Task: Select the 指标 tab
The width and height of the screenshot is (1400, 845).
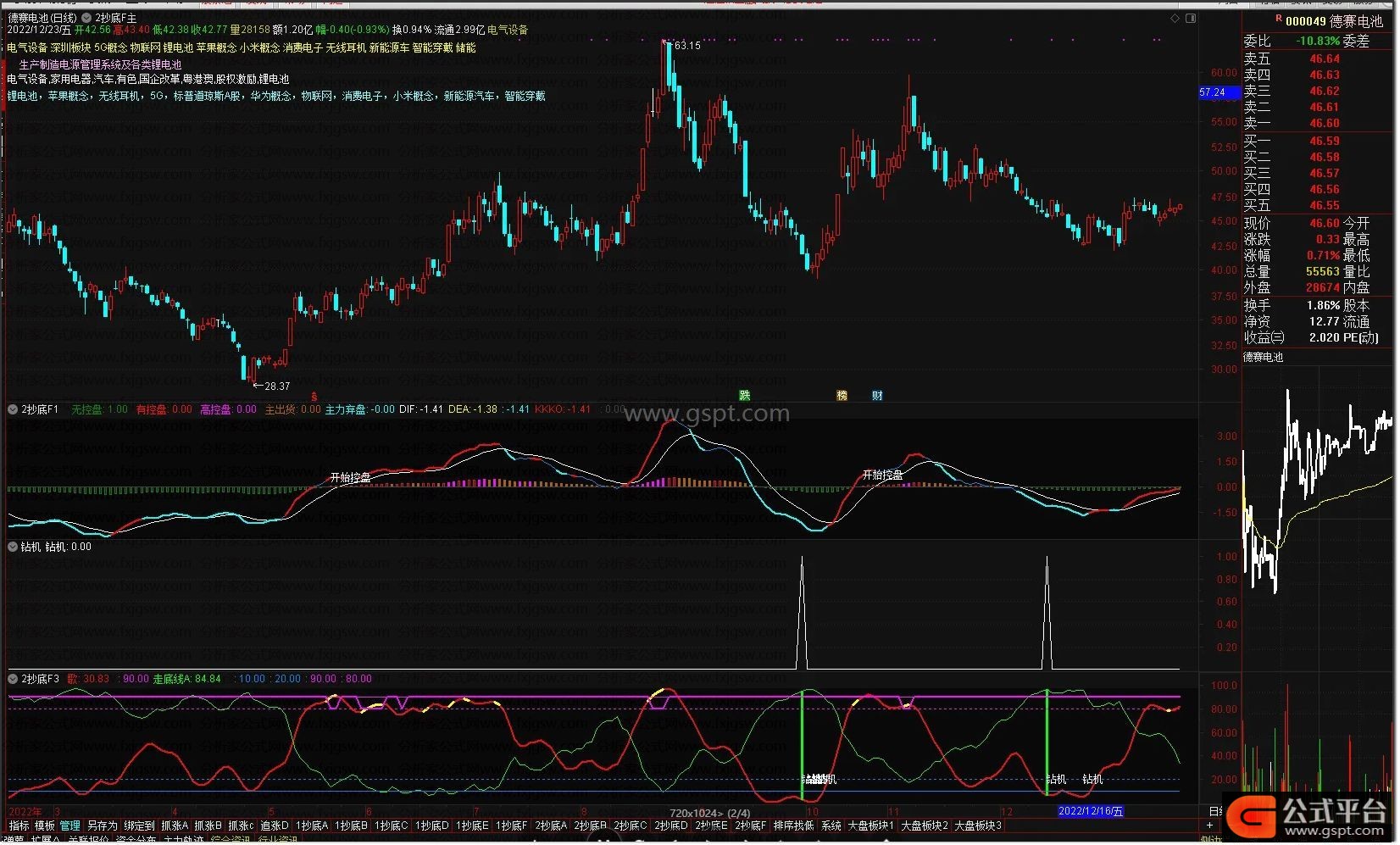Action: (19, 826)
